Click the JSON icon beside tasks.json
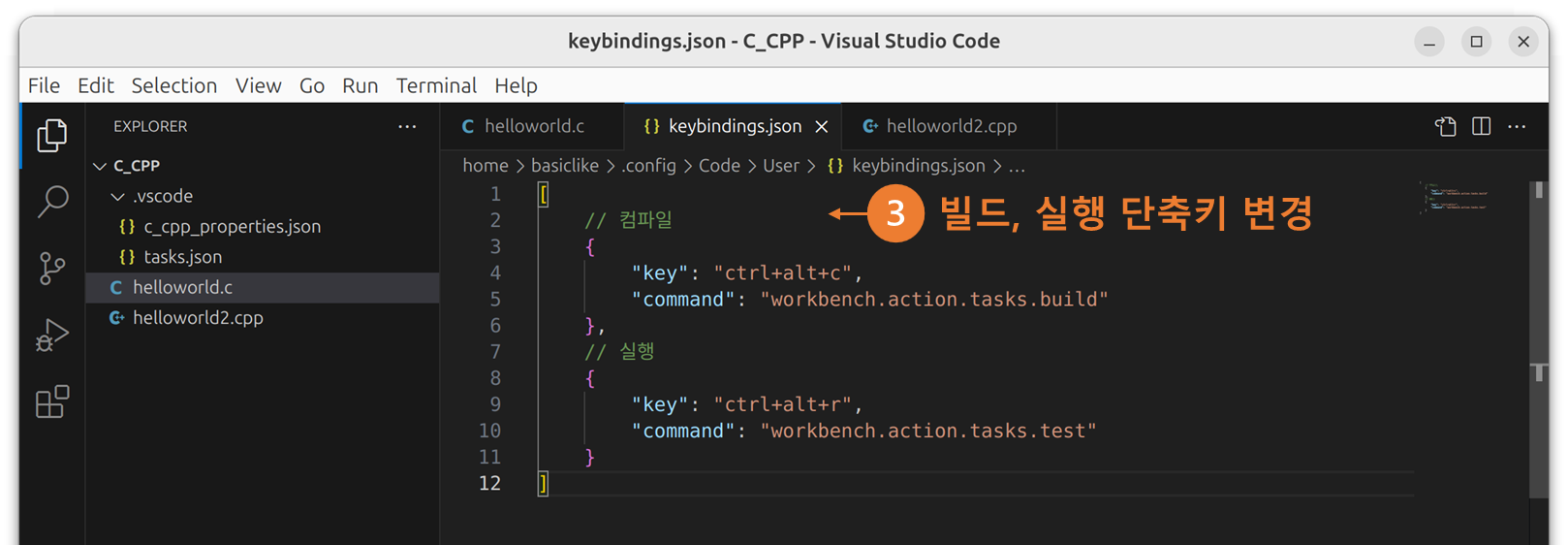 (127, 257)
